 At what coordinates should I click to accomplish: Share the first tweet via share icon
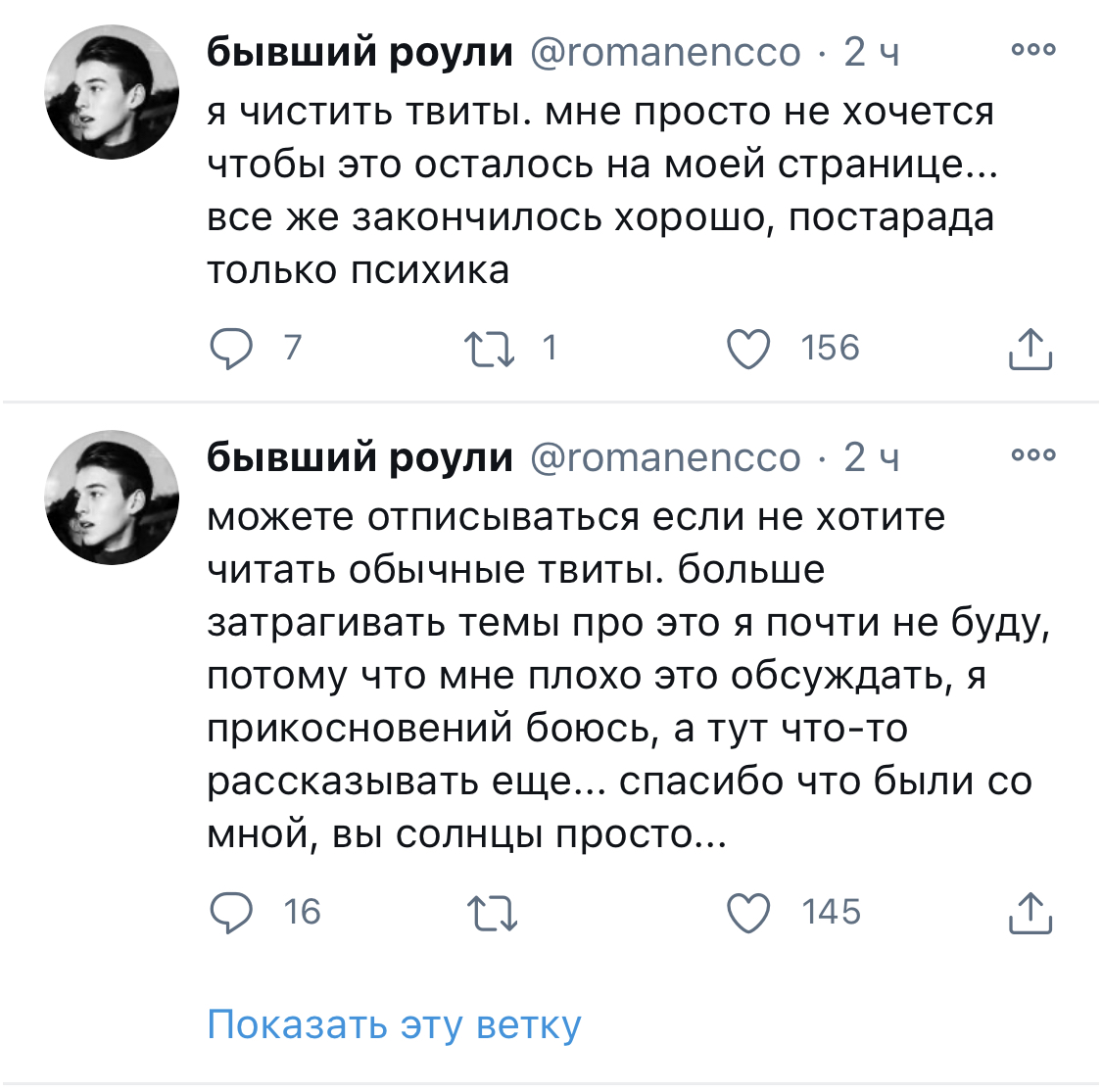pyautogui.click(x=1030, y=349)
